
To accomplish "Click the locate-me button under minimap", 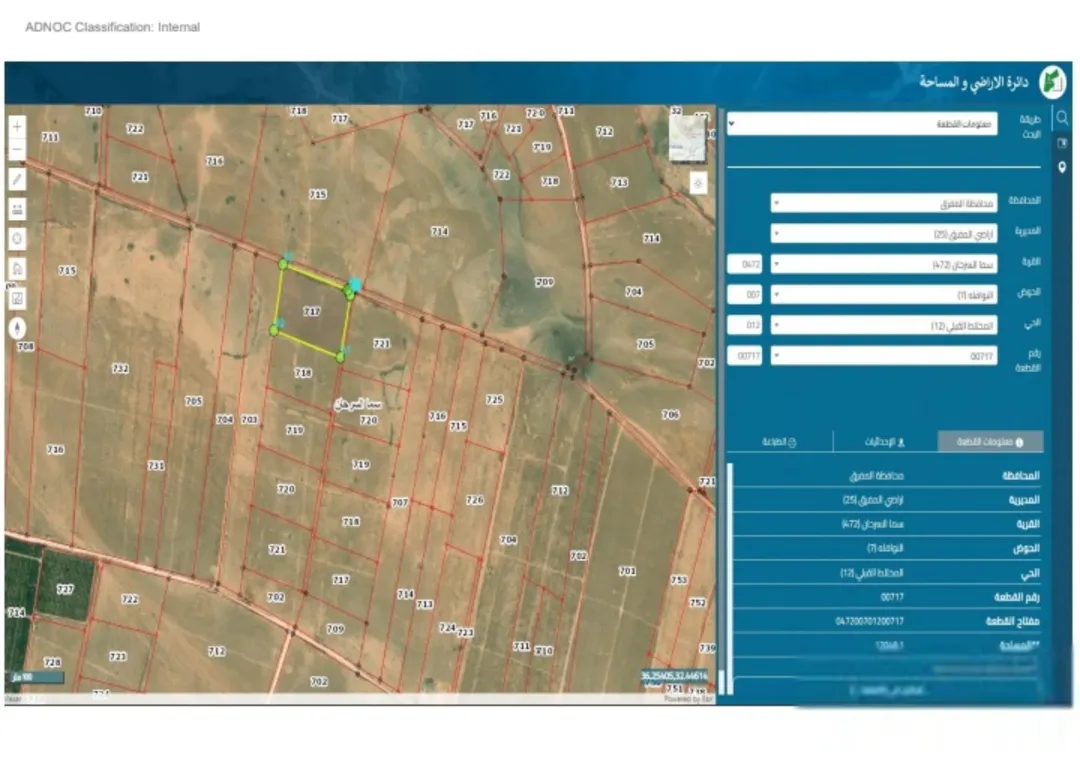I will [x=698, y=183].
